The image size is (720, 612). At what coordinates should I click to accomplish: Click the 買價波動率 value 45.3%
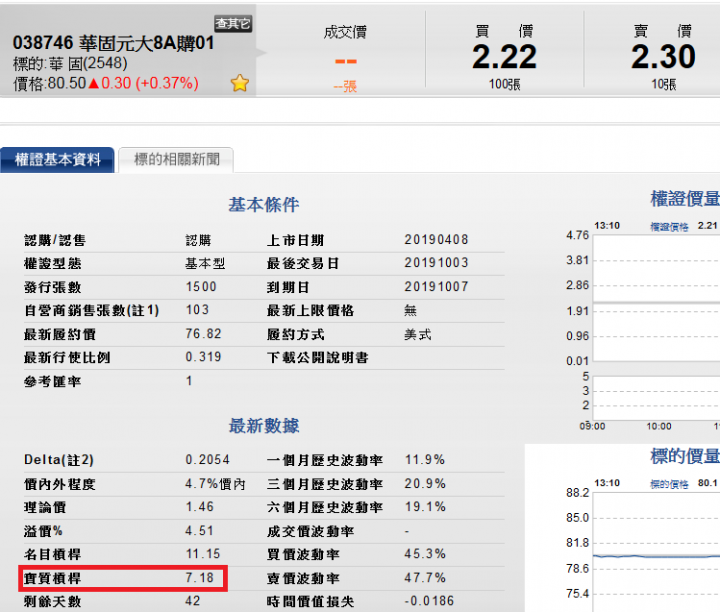click(x=425, y=554)
